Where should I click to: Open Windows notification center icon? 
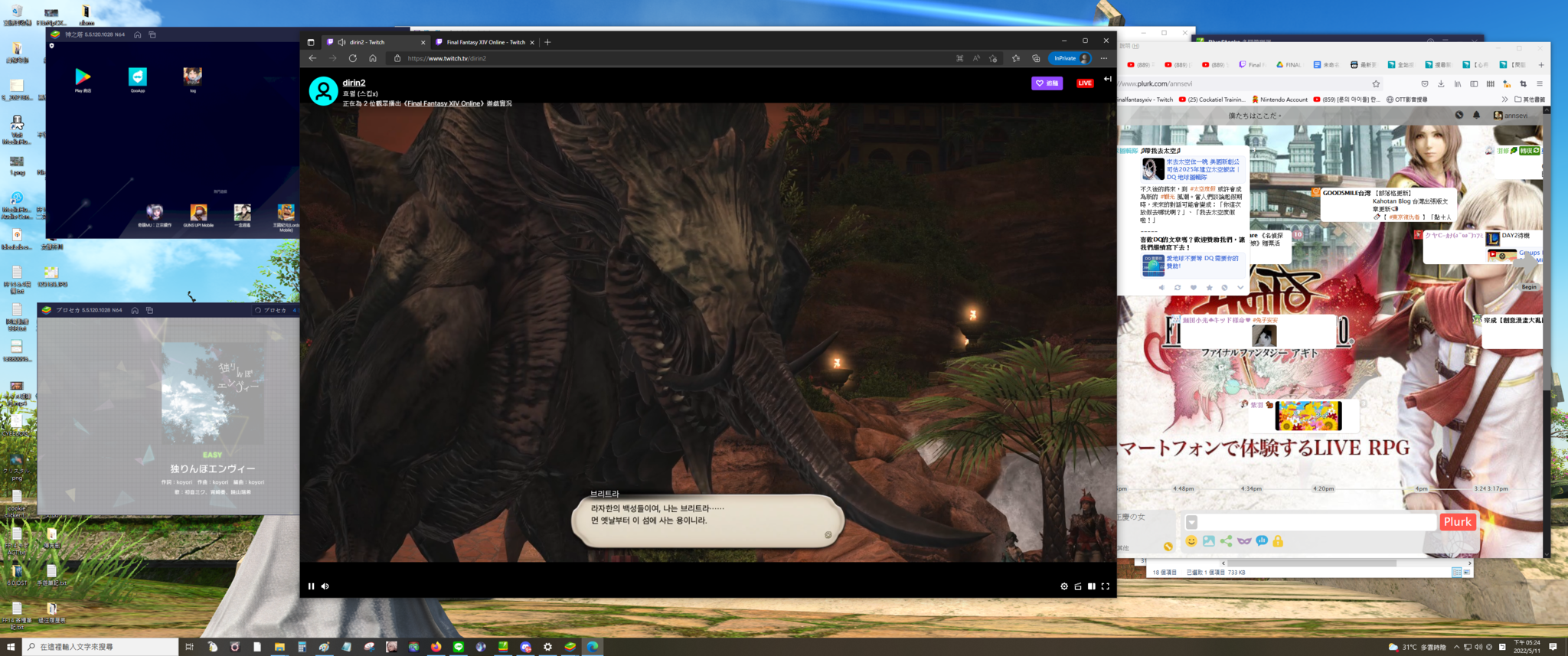[1553, 647]
